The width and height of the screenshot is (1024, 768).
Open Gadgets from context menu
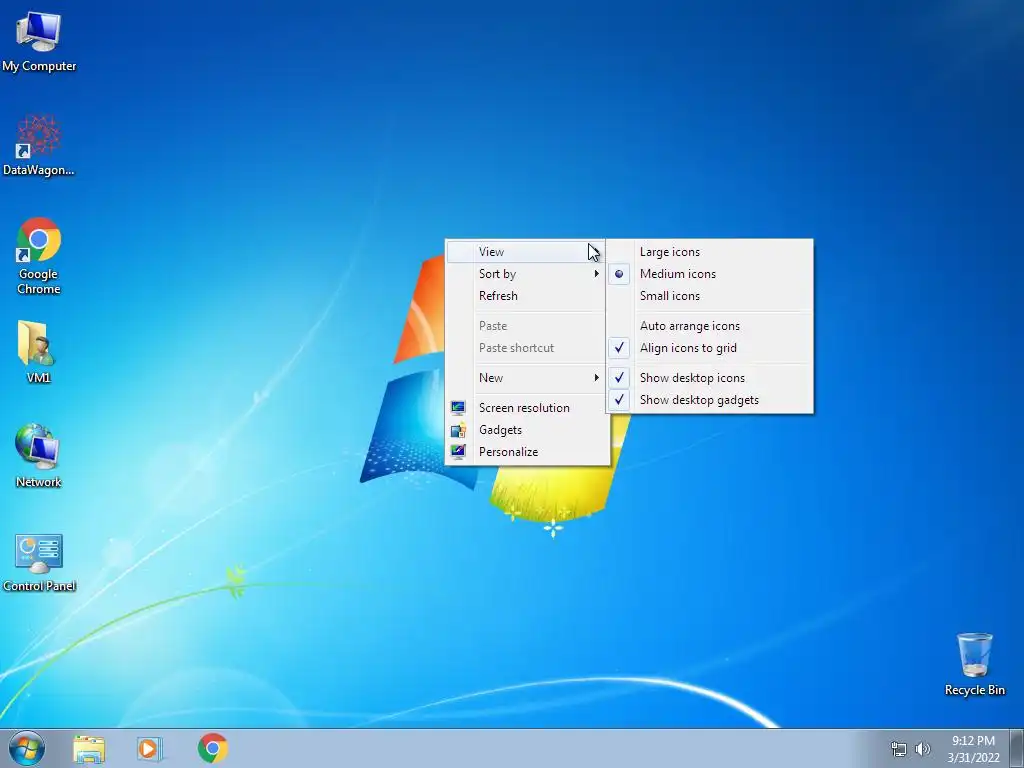pos(526,430)
